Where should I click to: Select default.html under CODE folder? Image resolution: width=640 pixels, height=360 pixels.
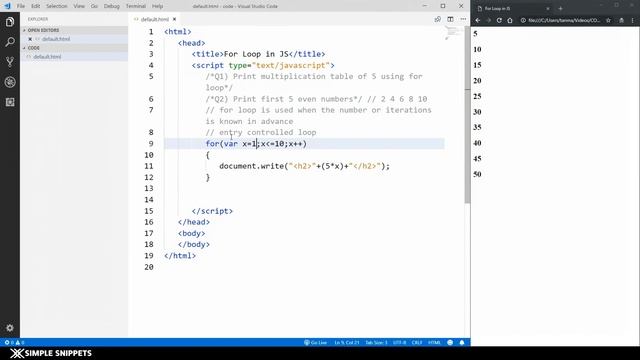point(47,57)
